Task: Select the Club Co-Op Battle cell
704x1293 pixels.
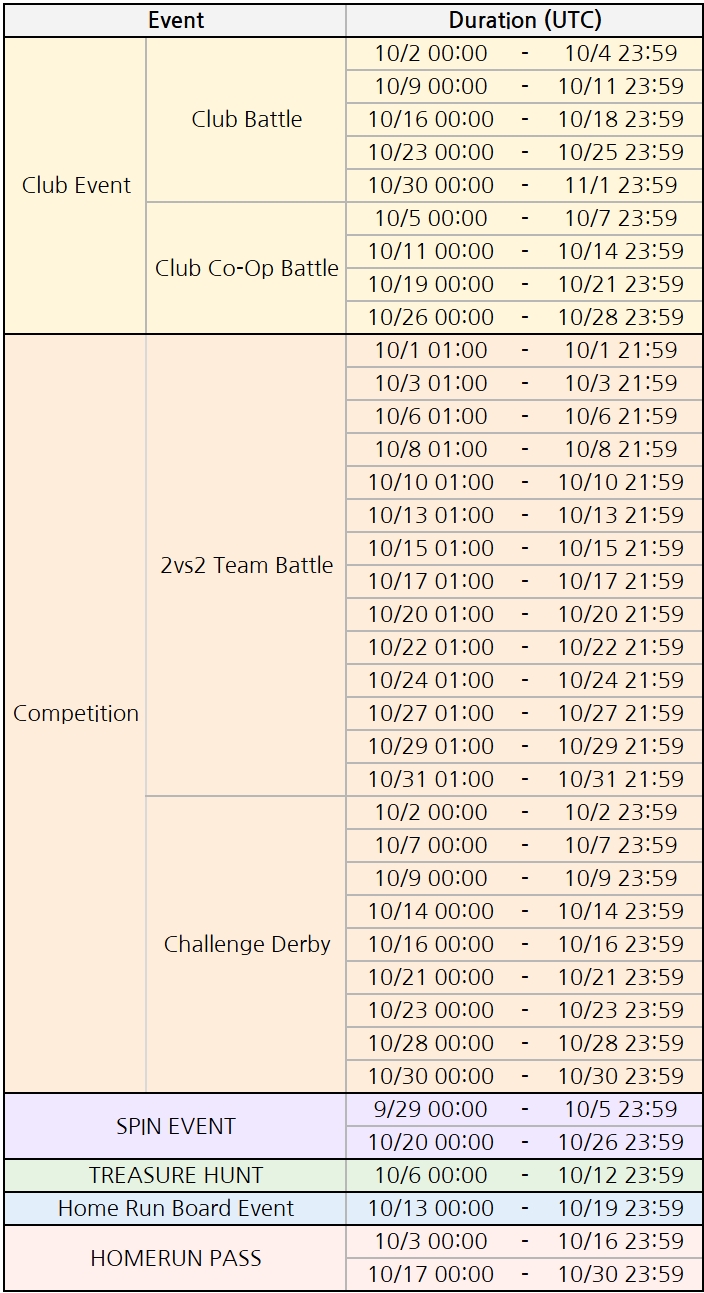Action: pos(246,268)
